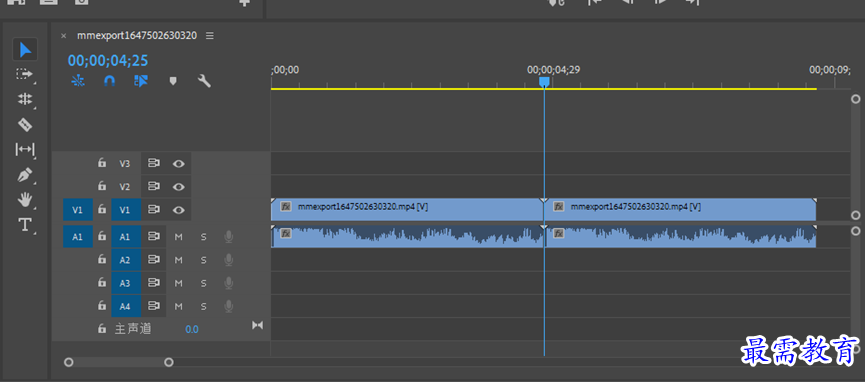Select the Type tool
Viewport: 865px width, 382px height.
click(x=25, y=225)
